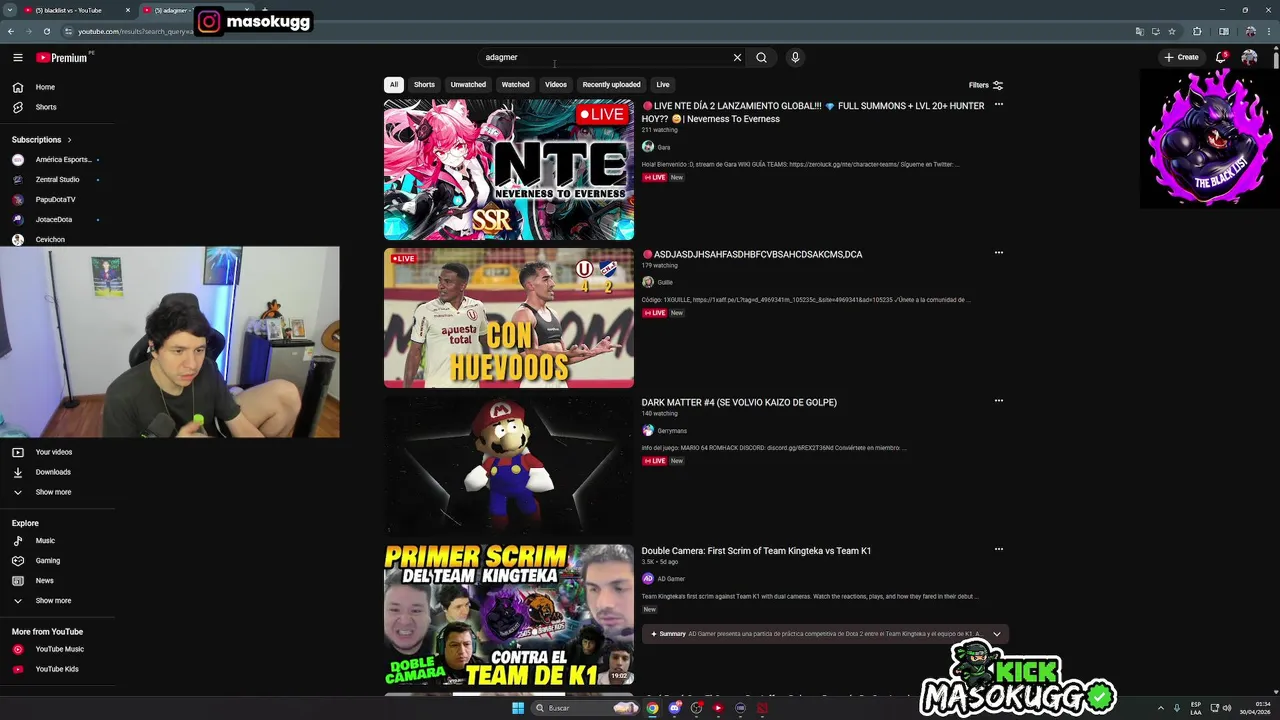Open more options for NTE live video
This screenshot has height=720, width=1280.
[998, 105]
